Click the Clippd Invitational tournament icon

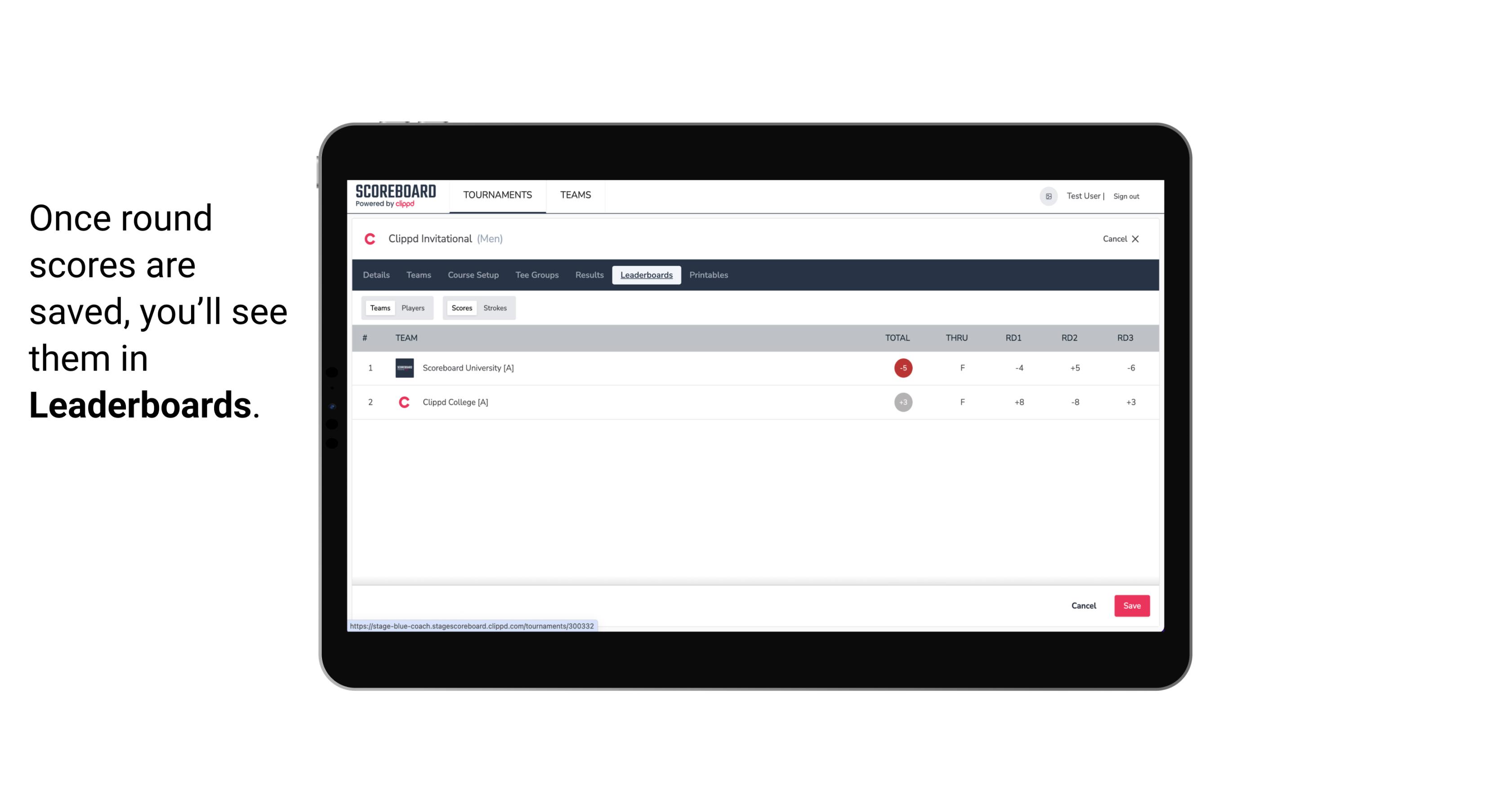370,238
